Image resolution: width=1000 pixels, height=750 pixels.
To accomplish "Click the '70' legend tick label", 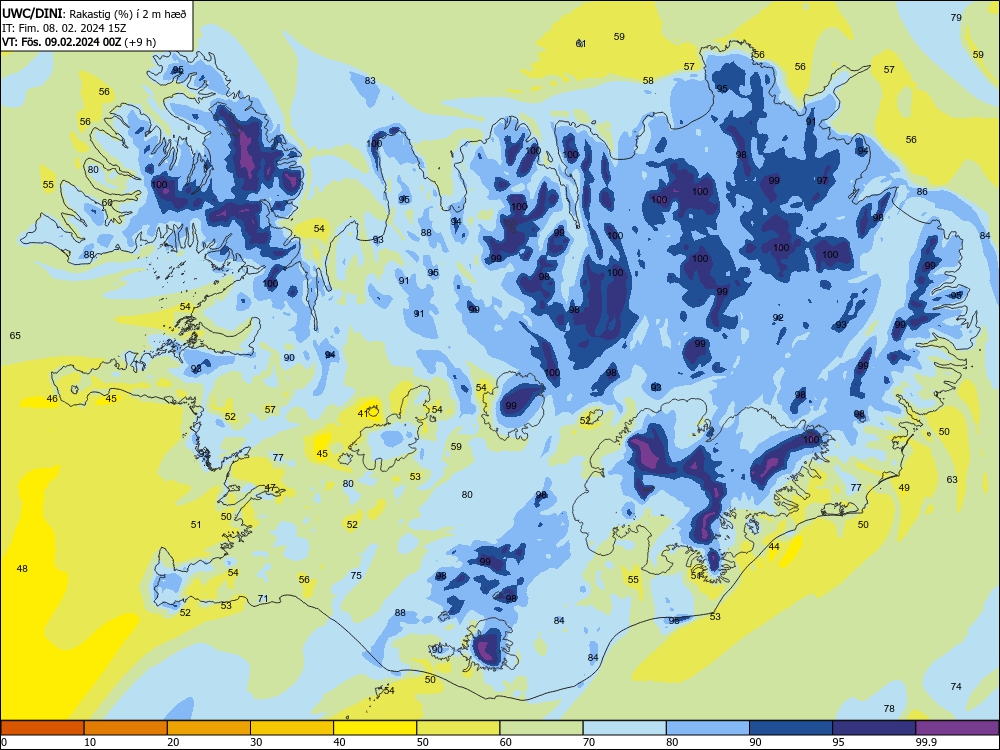I will pyautogui.click(x=589, y=742).
